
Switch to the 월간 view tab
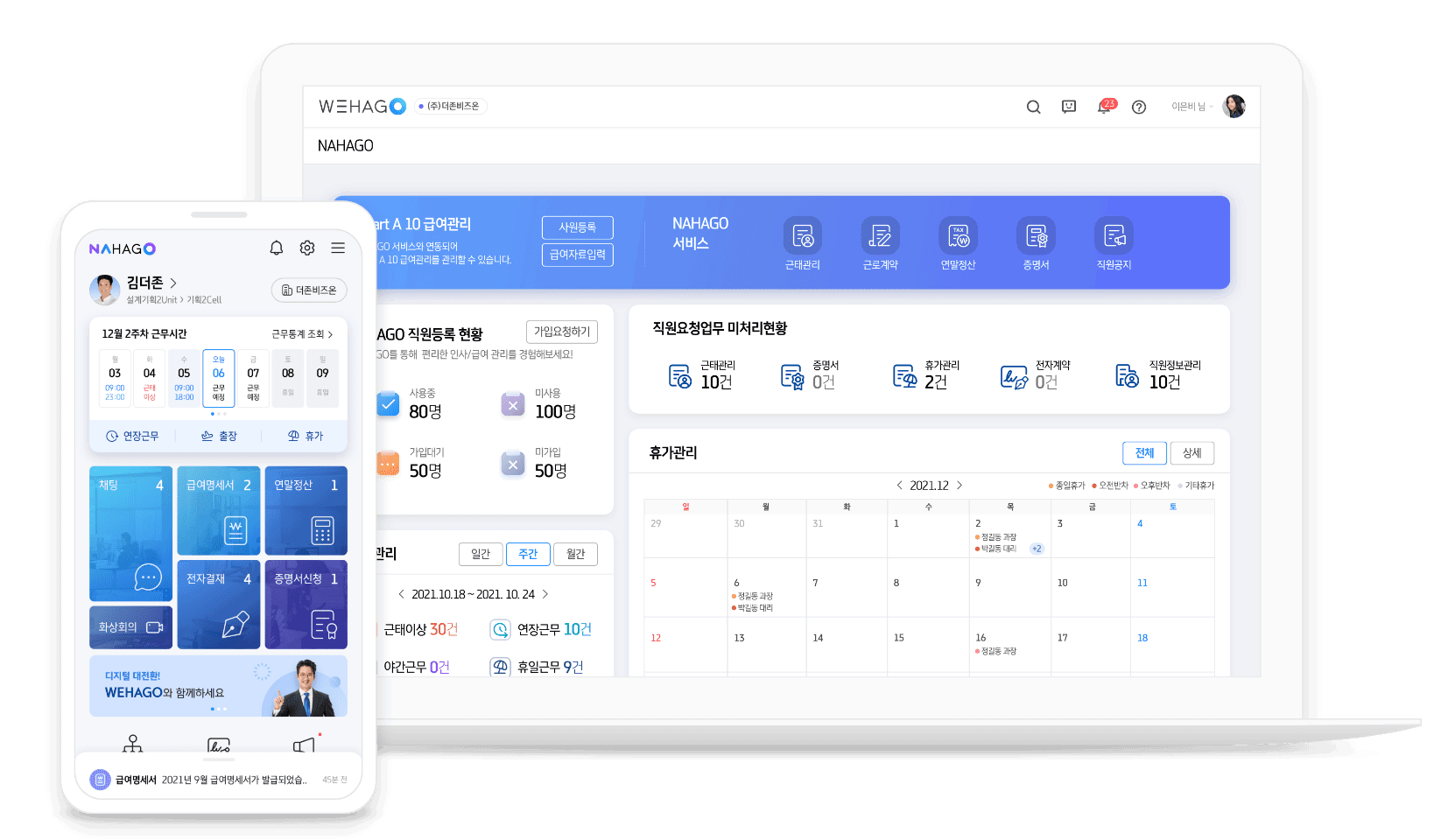click(x=575, y=554)
